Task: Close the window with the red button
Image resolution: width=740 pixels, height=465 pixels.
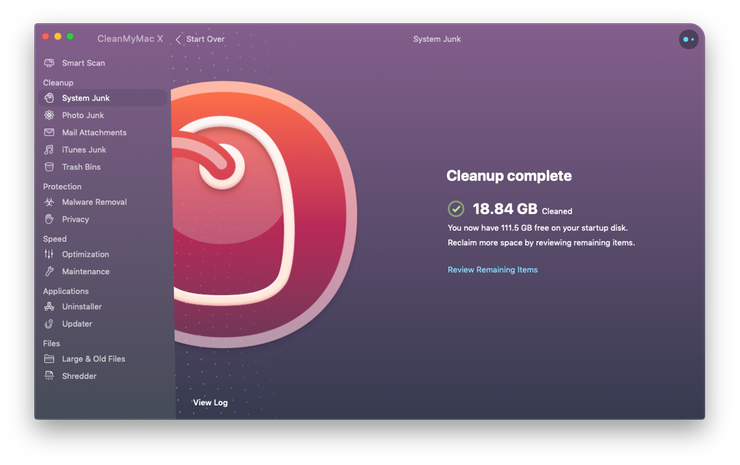Action: point(45,36)
